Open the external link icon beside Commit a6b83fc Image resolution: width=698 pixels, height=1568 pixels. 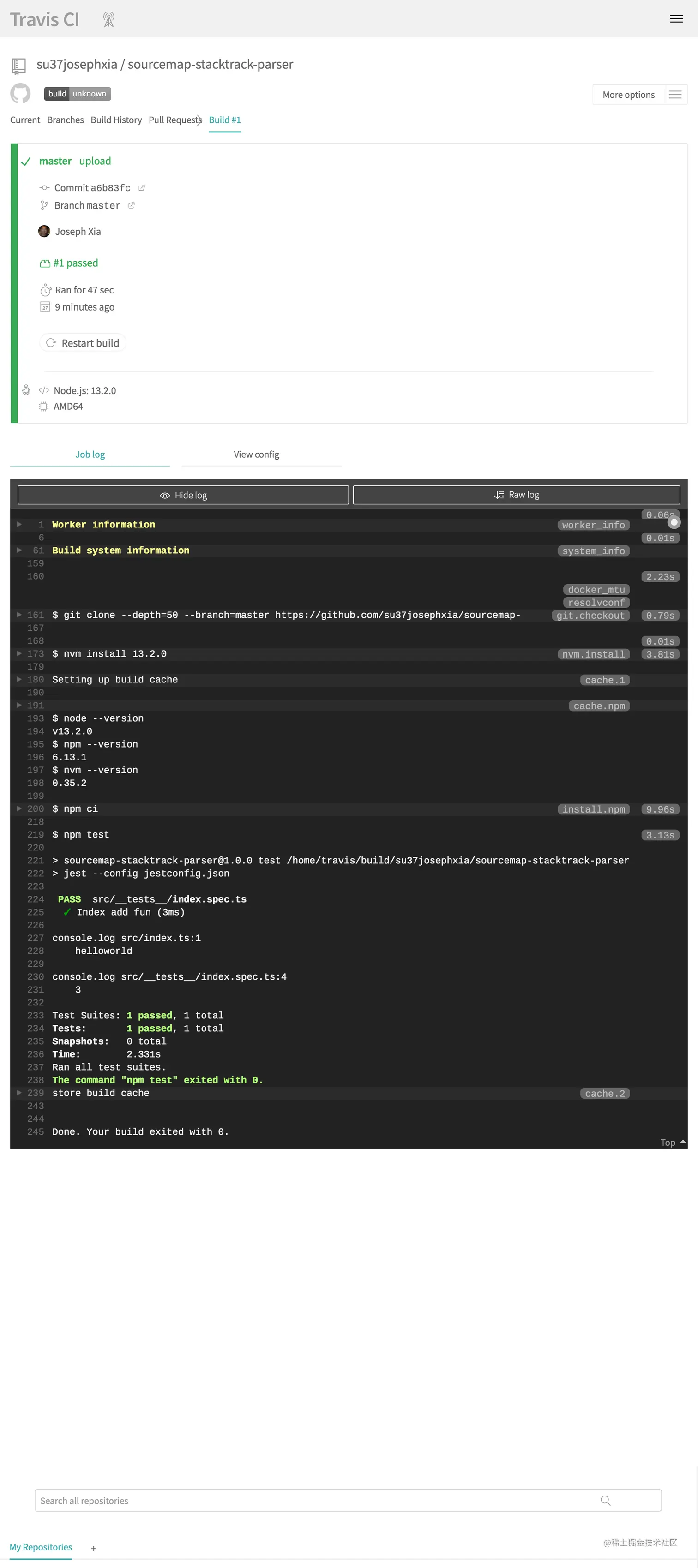(x=141, y=188)
